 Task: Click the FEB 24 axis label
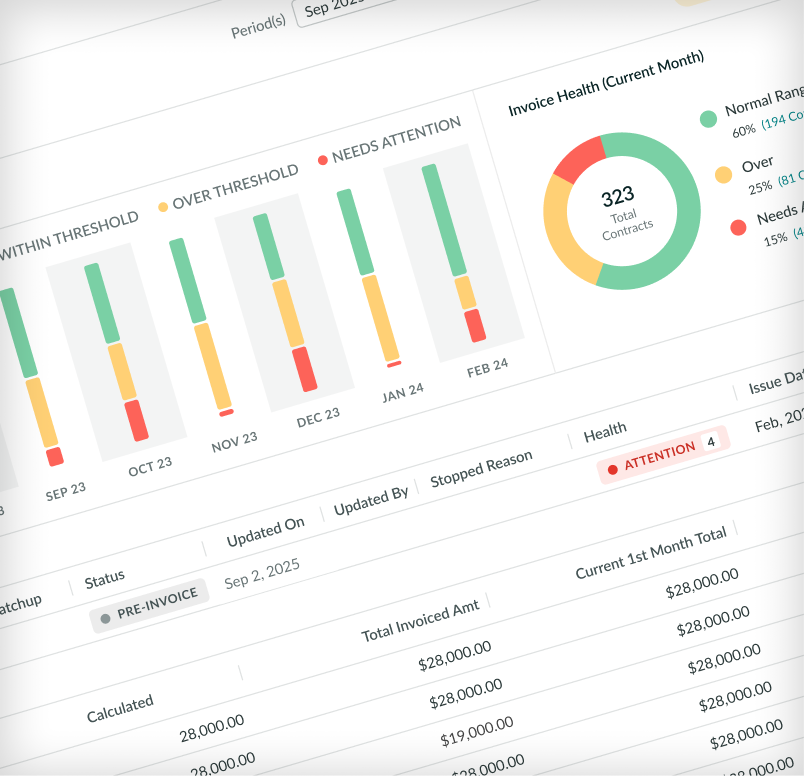pyautogui.click(x=487, y=367)
